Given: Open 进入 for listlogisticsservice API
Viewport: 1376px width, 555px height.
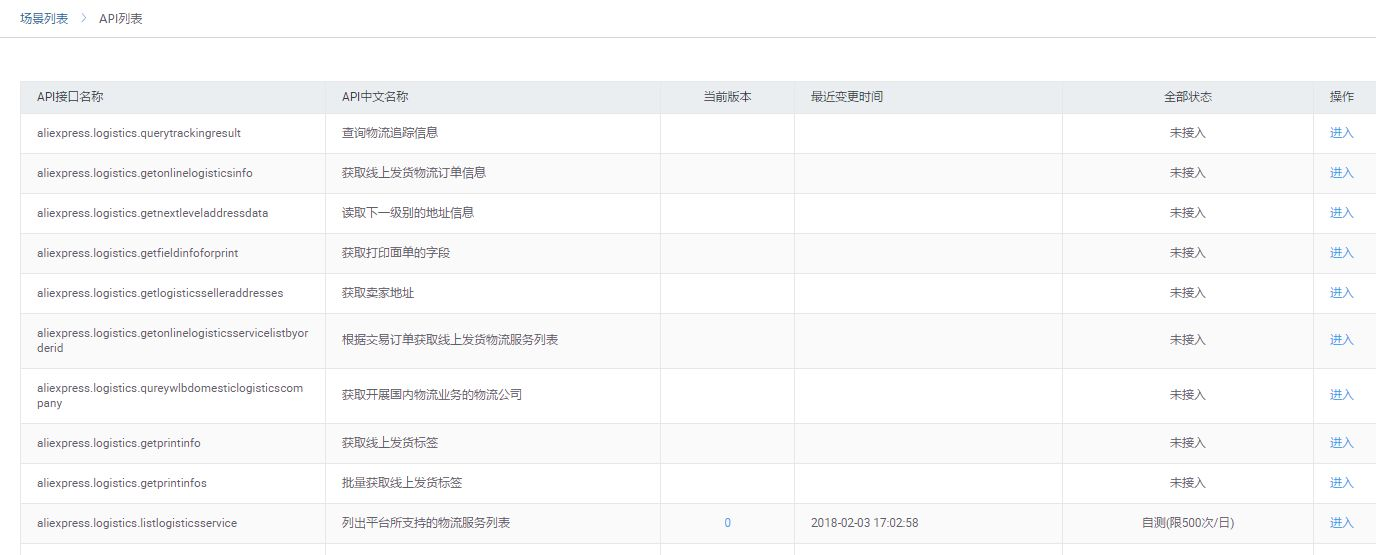Looking at the screenshot, I should click(1341, 523).
